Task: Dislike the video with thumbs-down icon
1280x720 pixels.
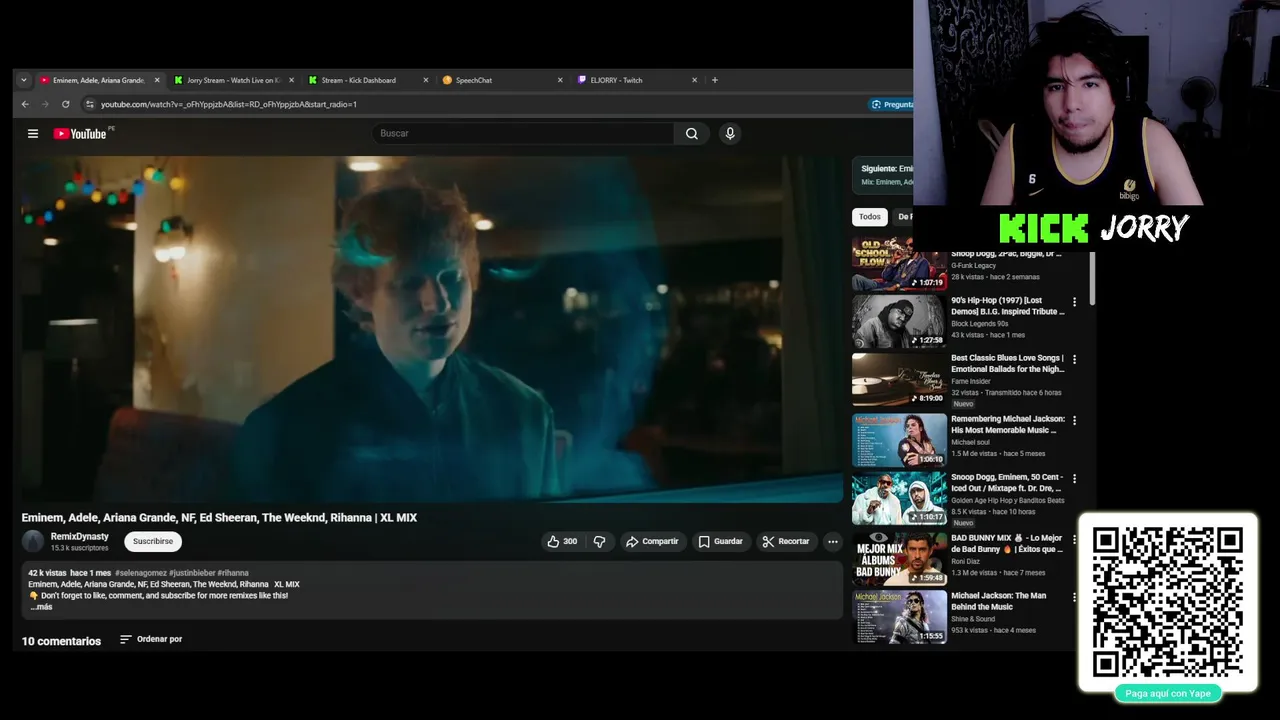Action: pos(599,541)
